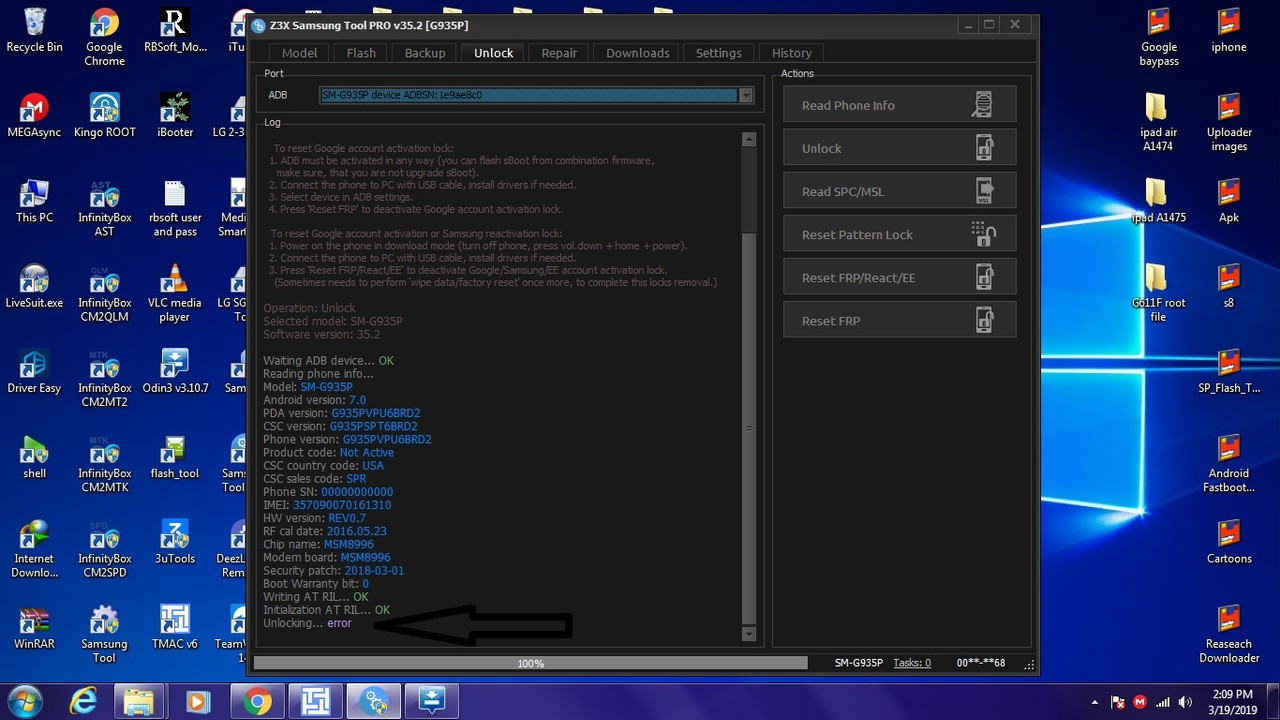Open the Repair tab
This screenshot has width=1280, height=720.
(x=559, y=53)
